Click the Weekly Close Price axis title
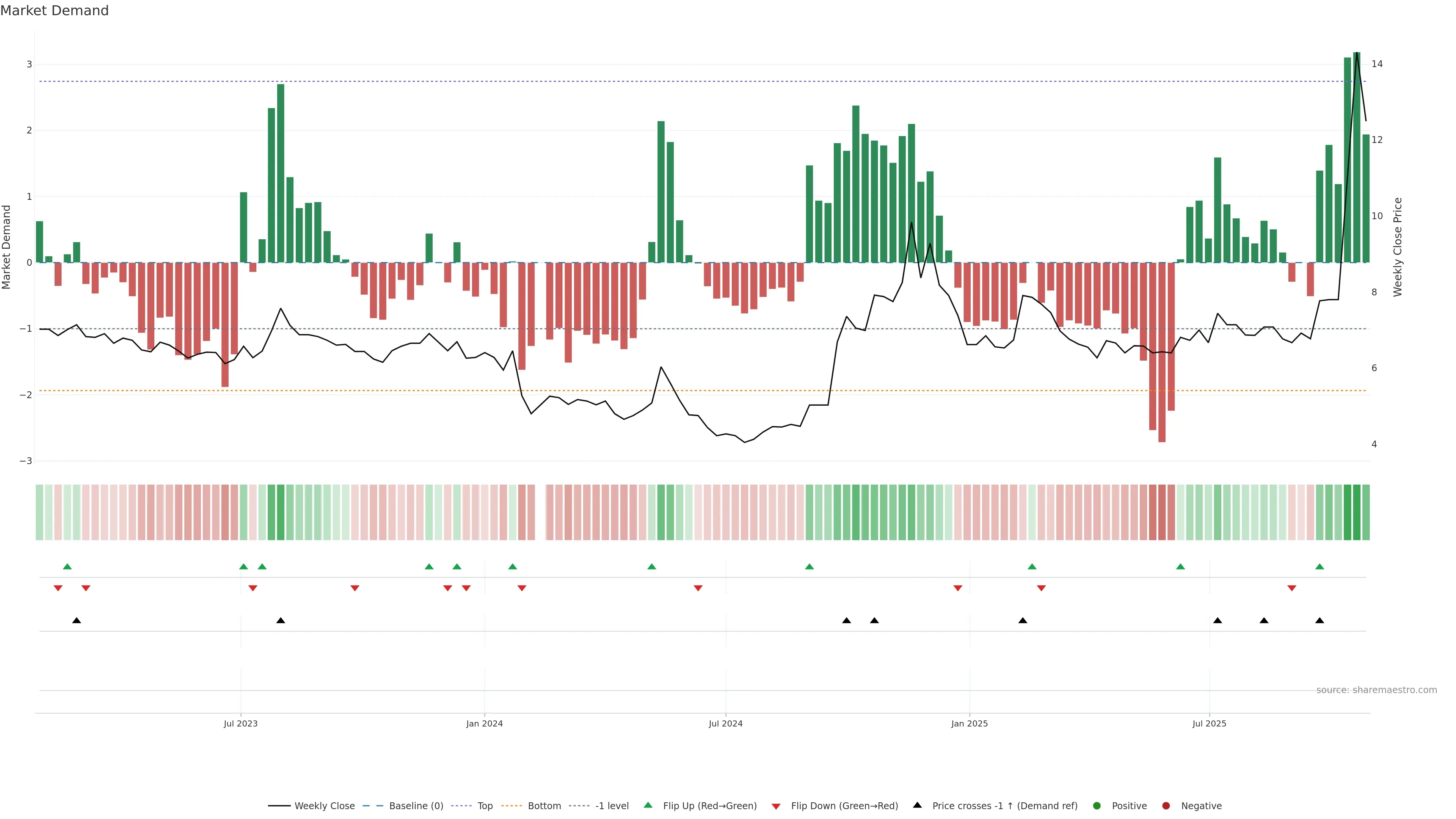Screen dimensions: 1456x819 tap(1398, 247)
